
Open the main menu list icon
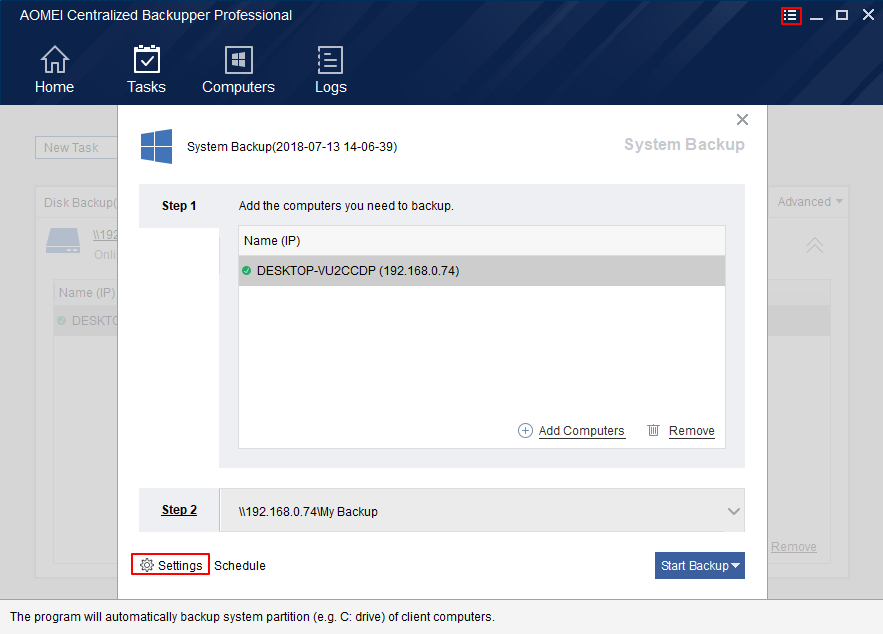791,16
